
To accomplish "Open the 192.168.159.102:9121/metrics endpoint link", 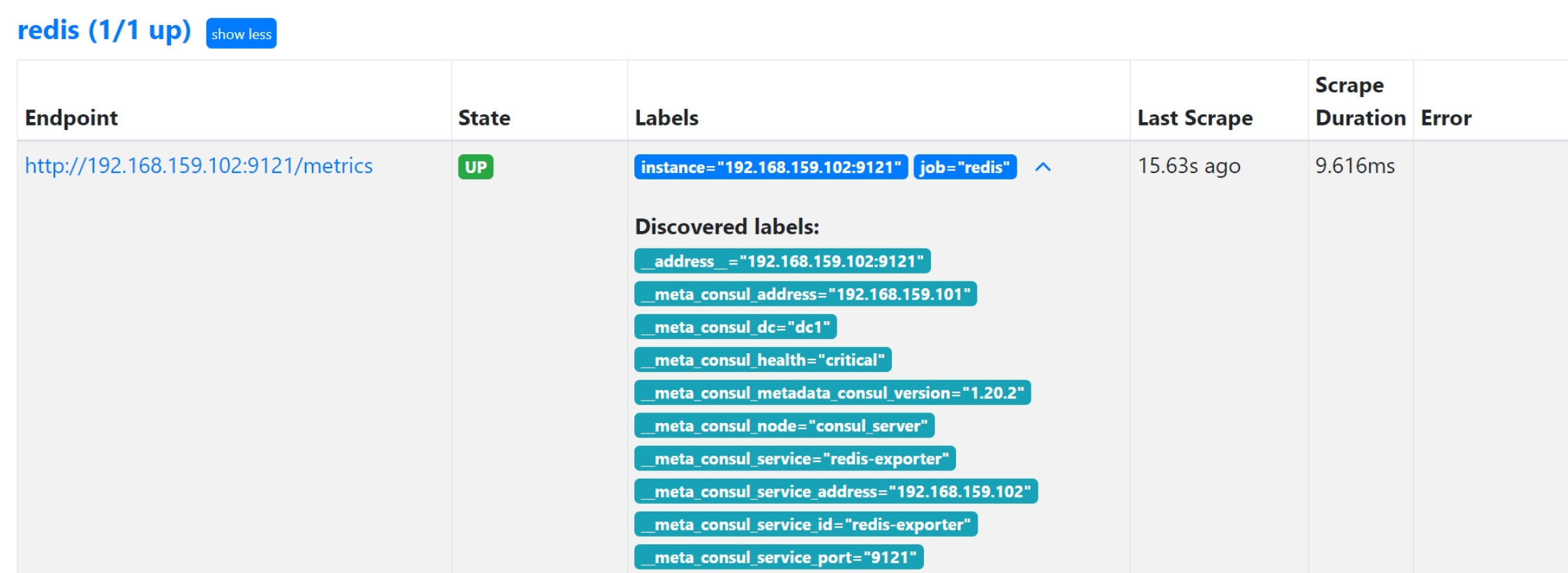I will point(199,165).
